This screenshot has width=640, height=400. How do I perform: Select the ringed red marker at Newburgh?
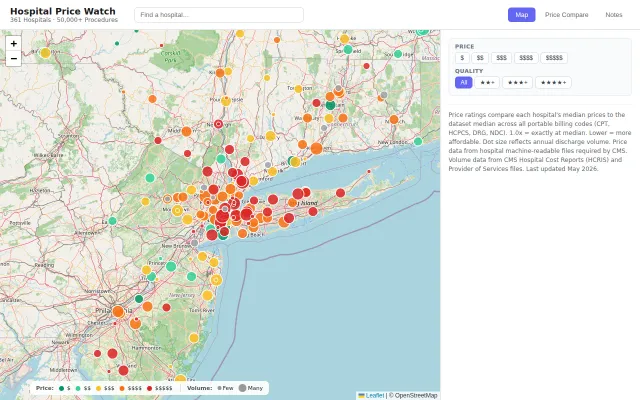218,124
